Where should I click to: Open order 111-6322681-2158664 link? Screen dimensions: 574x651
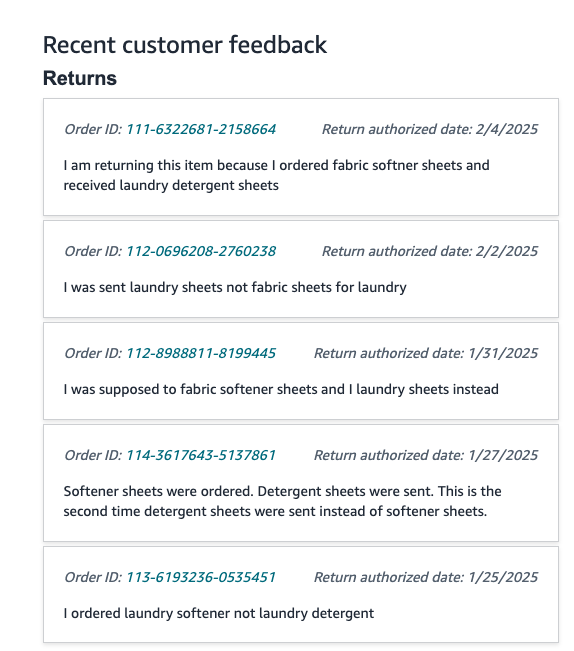[201, 129]
